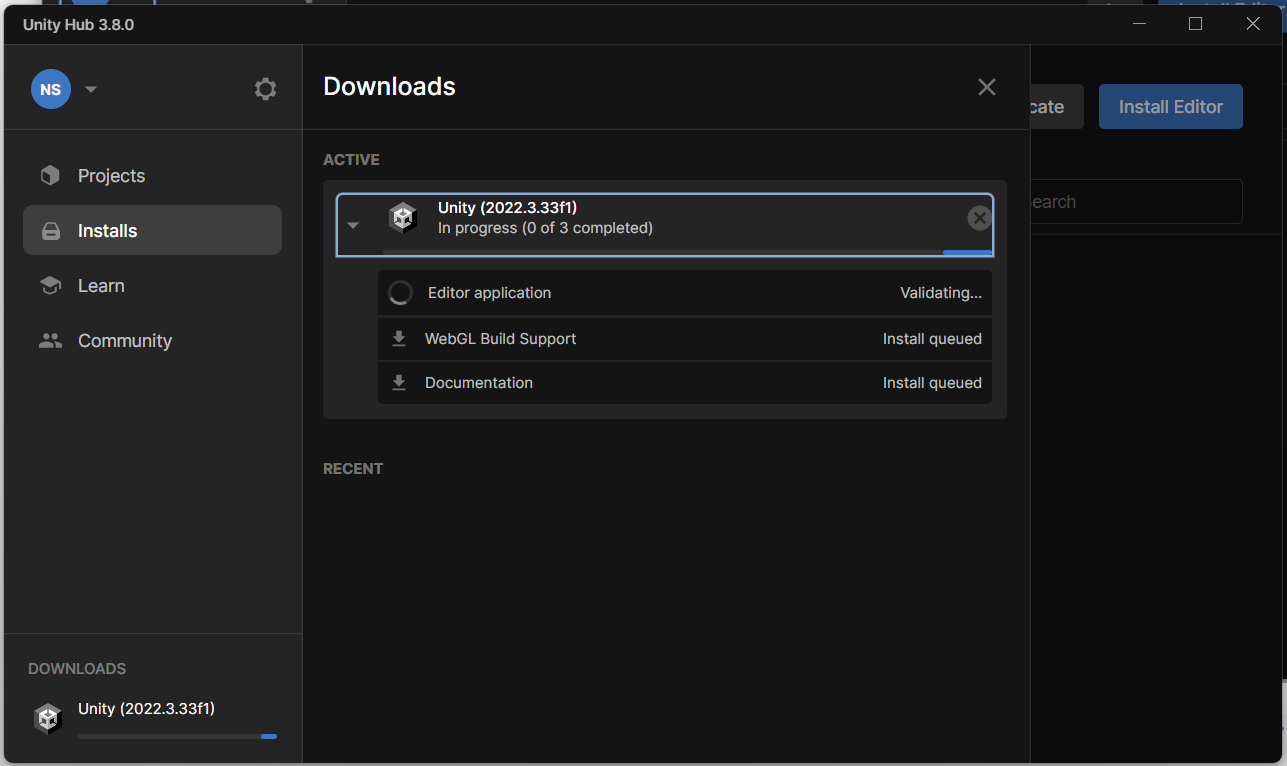Open the Projects section

(152, 176)
